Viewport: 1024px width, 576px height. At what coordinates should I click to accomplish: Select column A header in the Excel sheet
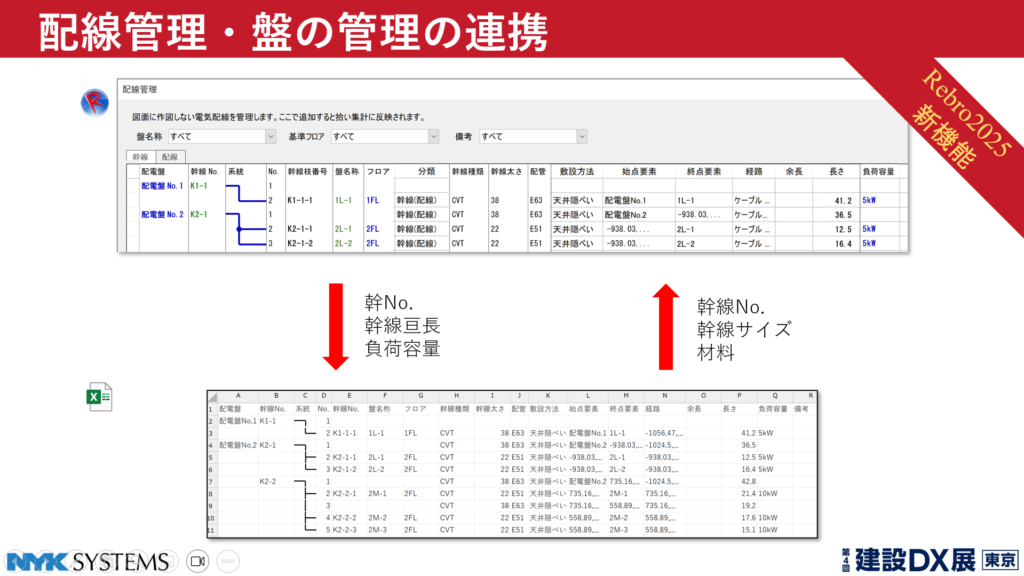(237, 396)
